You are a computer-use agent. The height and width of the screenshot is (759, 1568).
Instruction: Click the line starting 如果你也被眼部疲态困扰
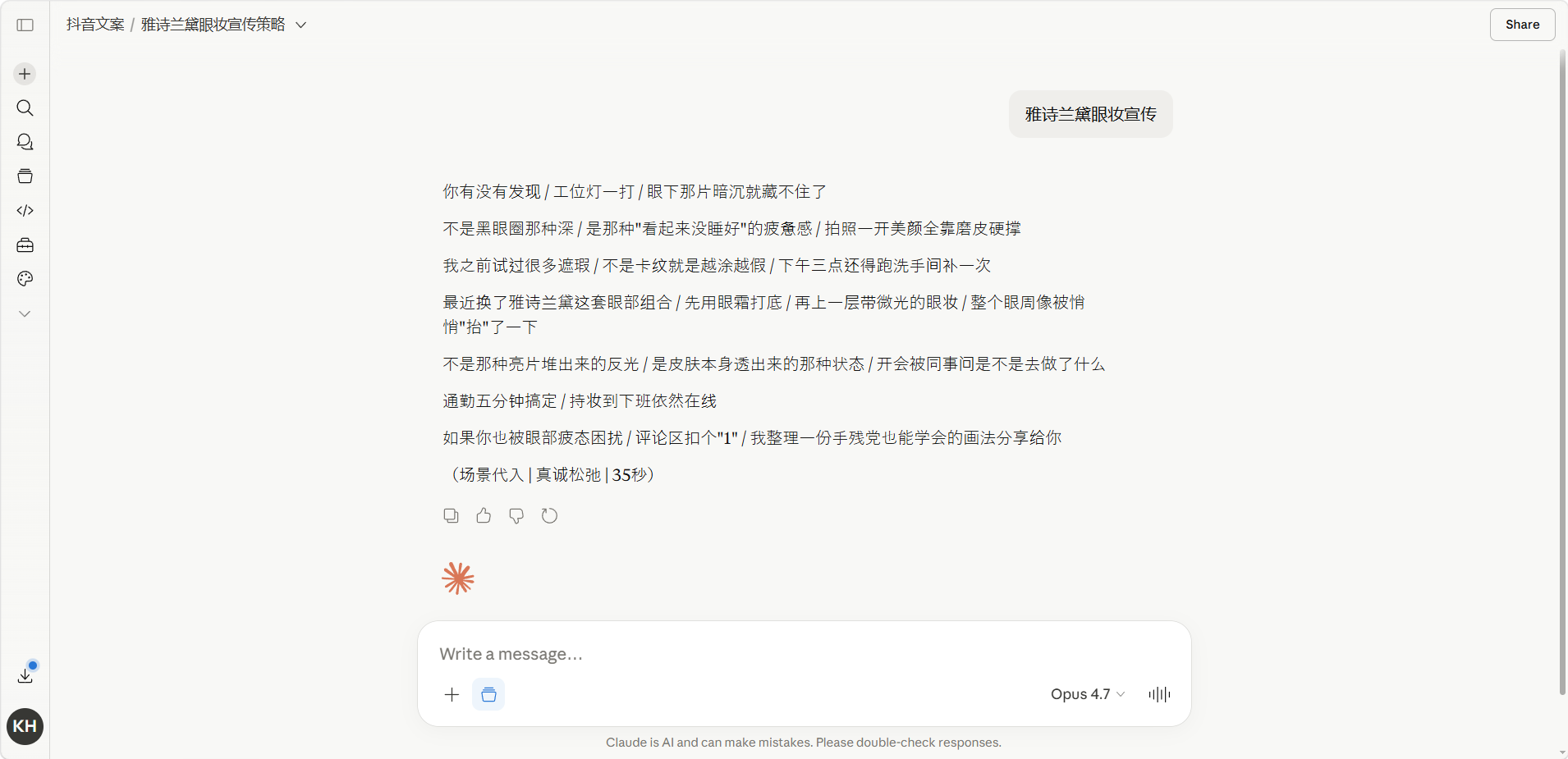(752, 438)
